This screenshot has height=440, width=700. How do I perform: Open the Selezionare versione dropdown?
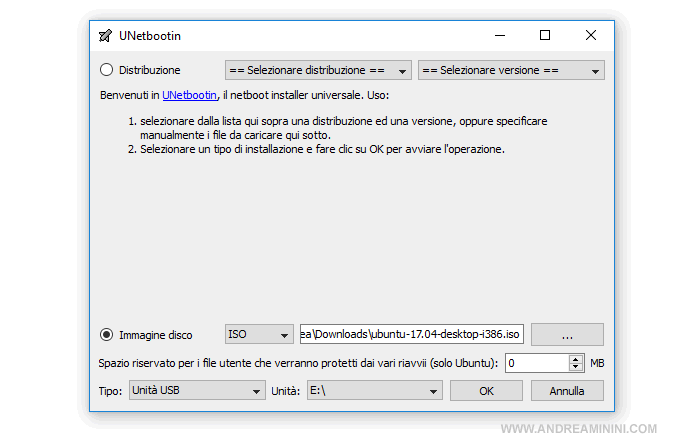510,70
